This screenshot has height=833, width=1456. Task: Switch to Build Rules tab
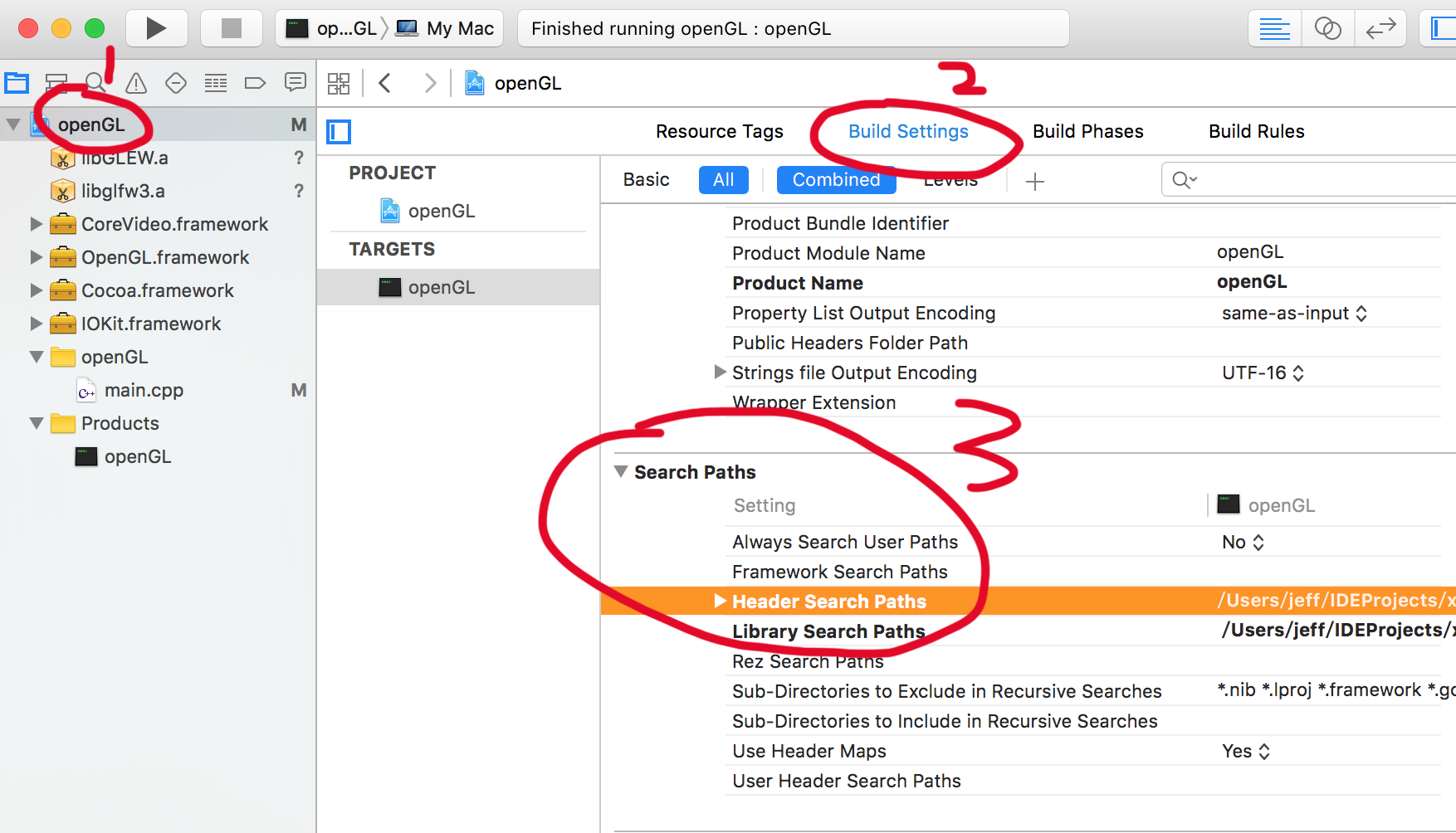(1257, 131)
